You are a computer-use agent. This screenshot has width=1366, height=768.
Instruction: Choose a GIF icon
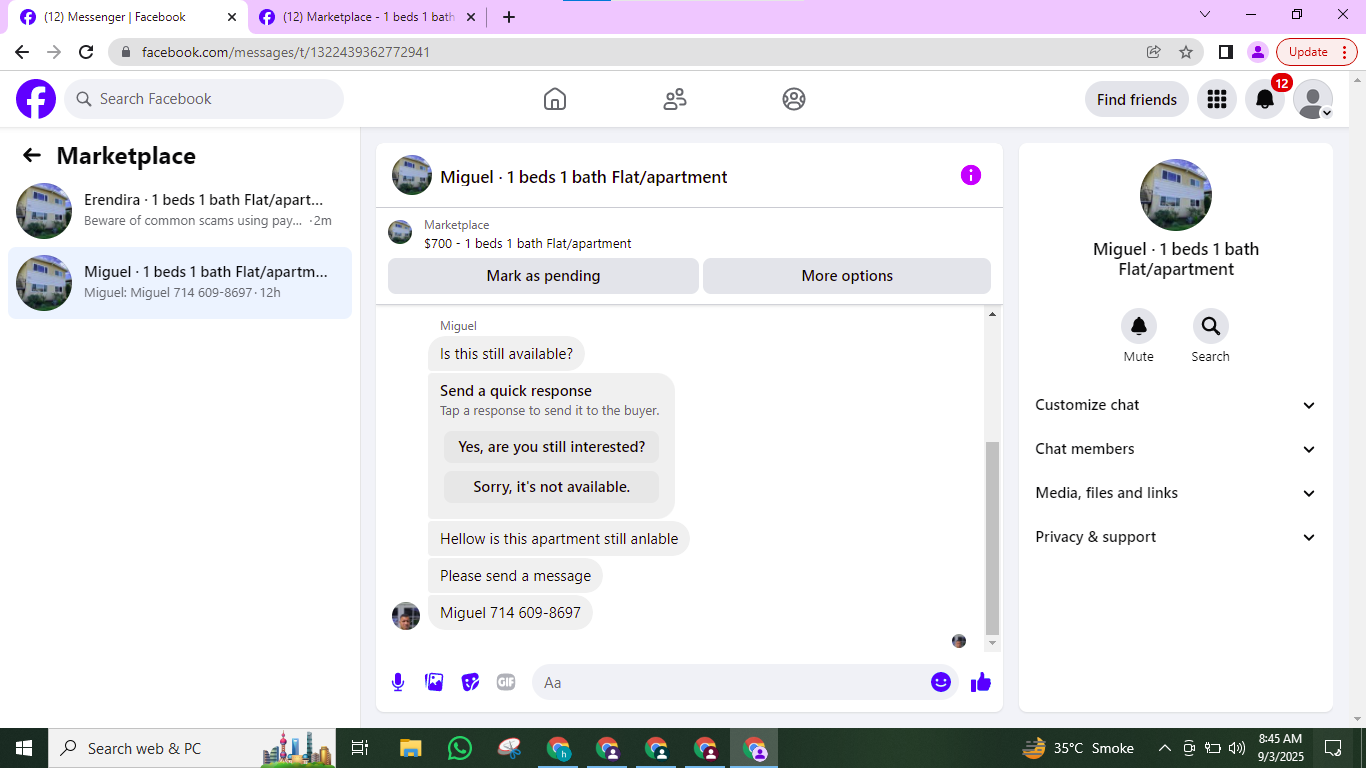(506, 682)
